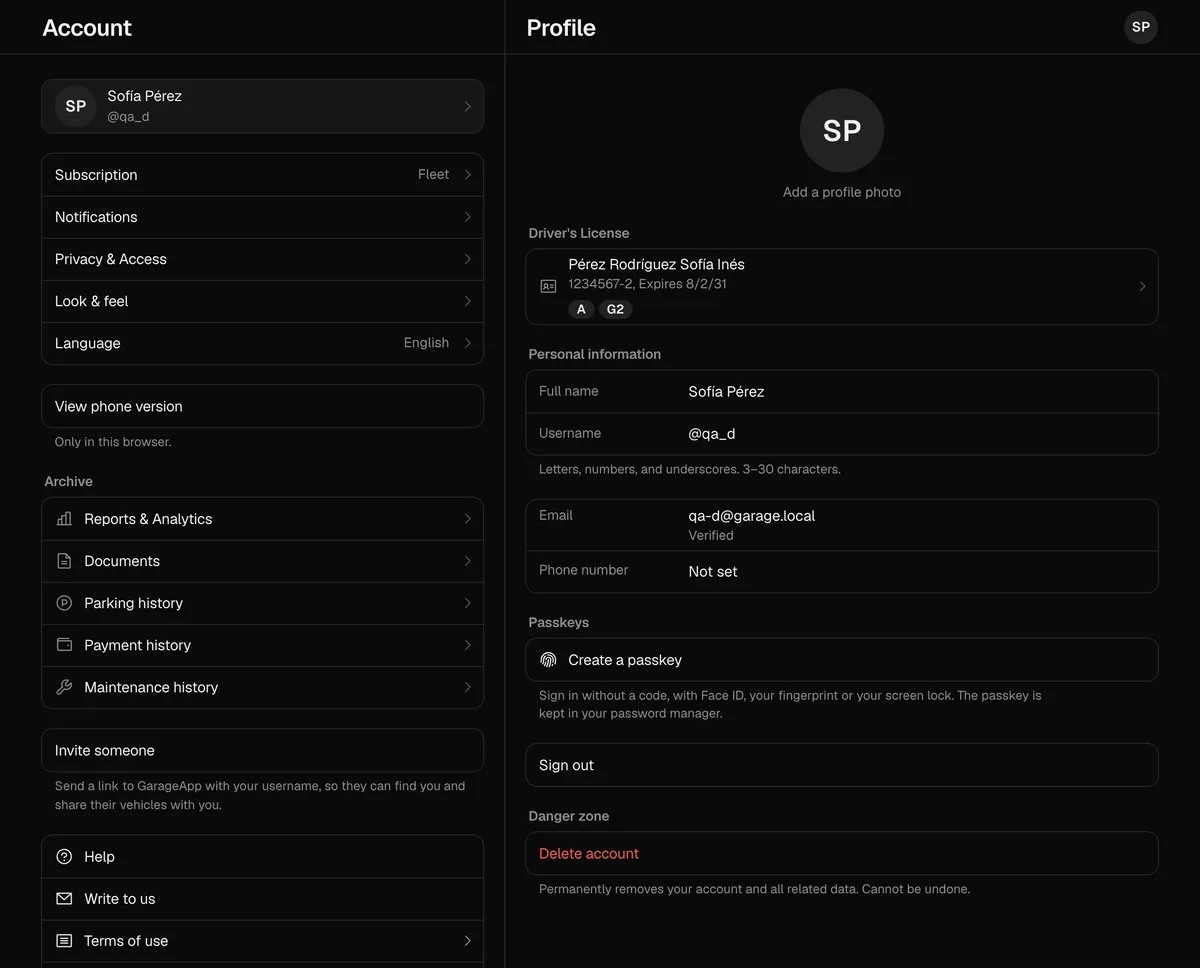
Task: Click the license text 1234567-2, Expires 8/2/31
Action: [647, 284]
